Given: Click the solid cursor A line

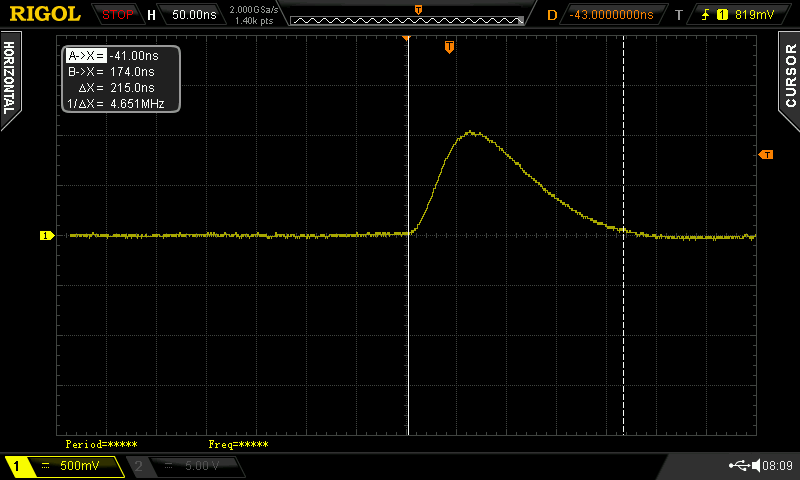Looking at the screenshot, I should [x=408, y=235].
